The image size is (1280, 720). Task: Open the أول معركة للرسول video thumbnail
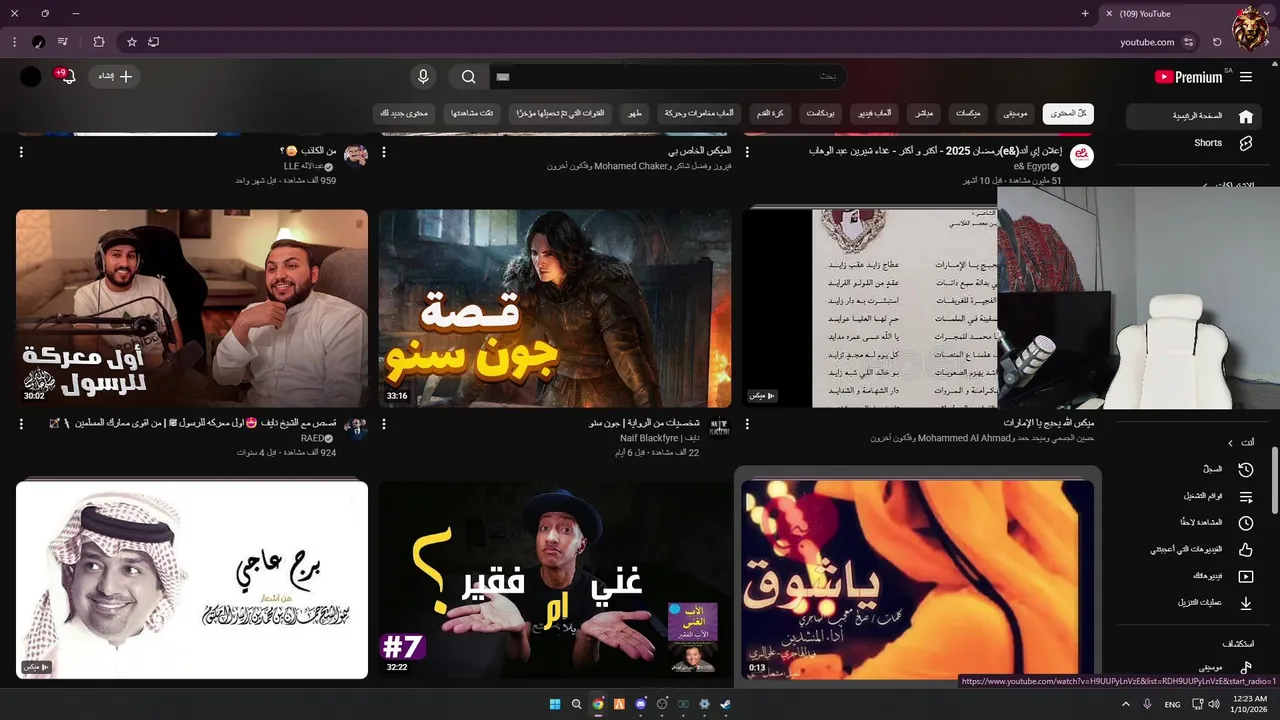point(192,308)
